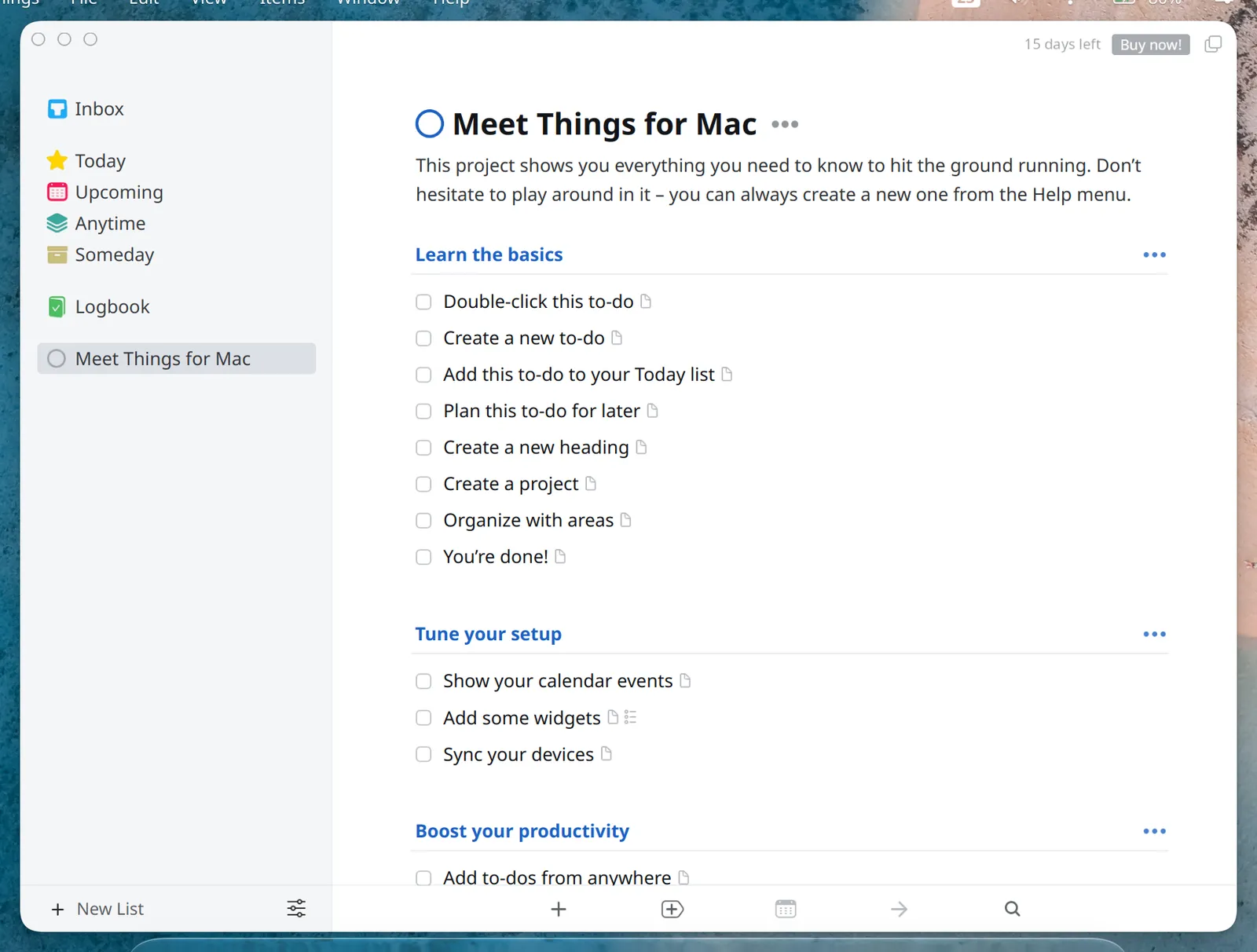This screenshot has height=952, width=1257.
Task: Click the Tune your setup heading
Action: click(488, 634)
